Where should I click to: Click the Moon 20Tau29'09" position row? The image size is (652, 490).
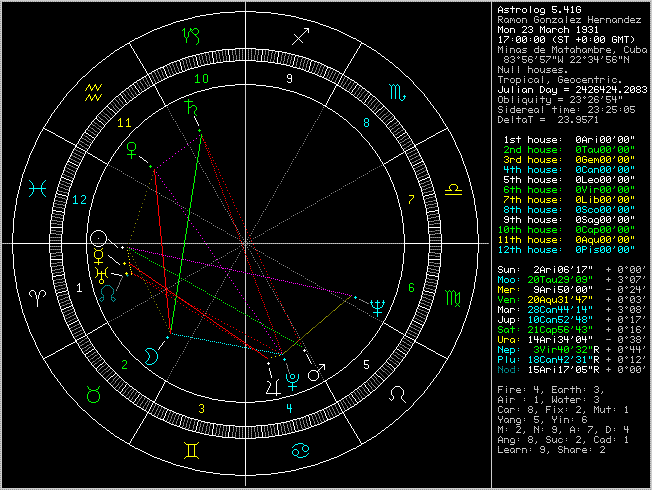tap(572, 280)
